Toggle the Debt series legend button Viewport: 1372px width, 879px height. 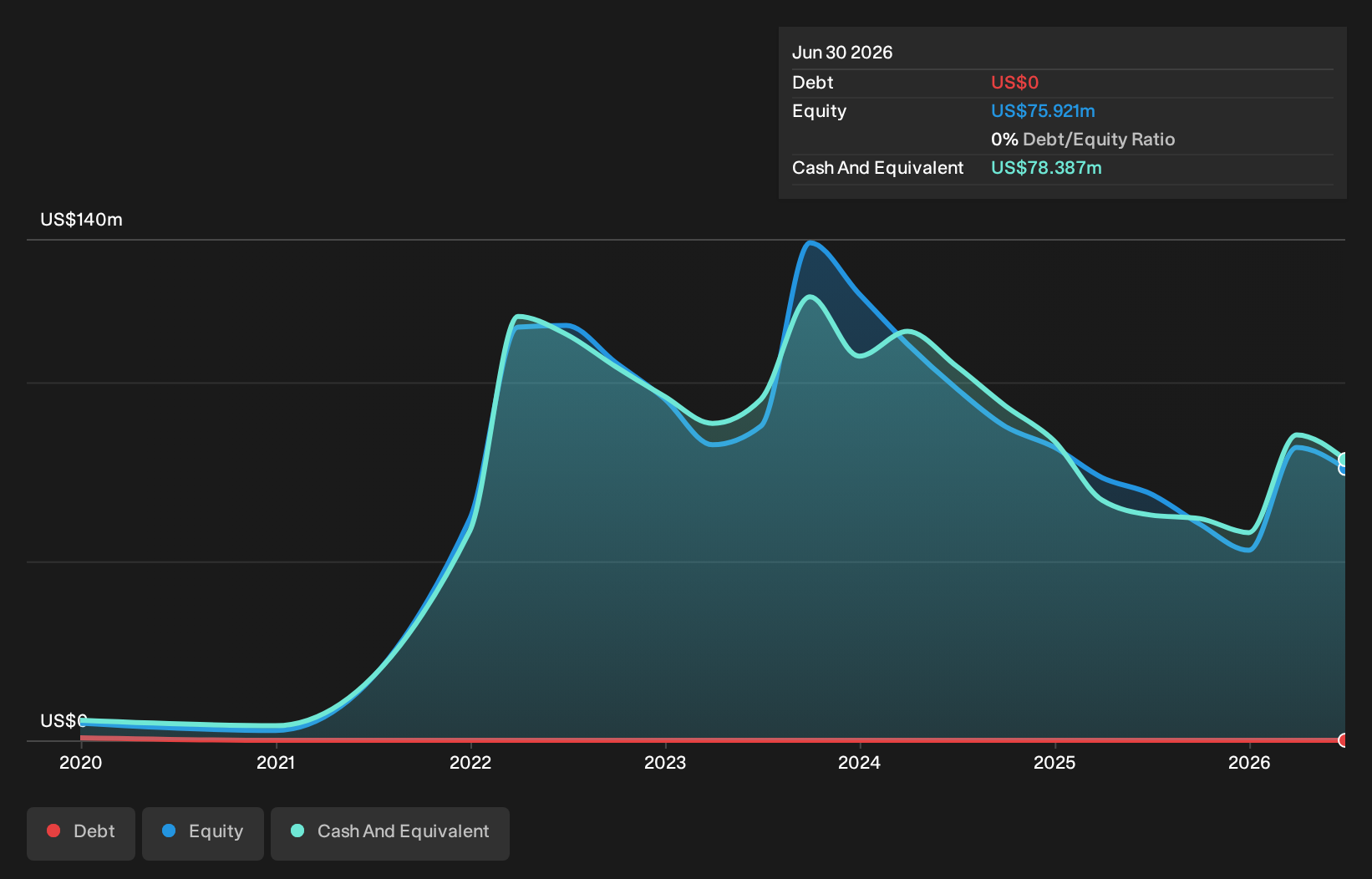point(81,833)
